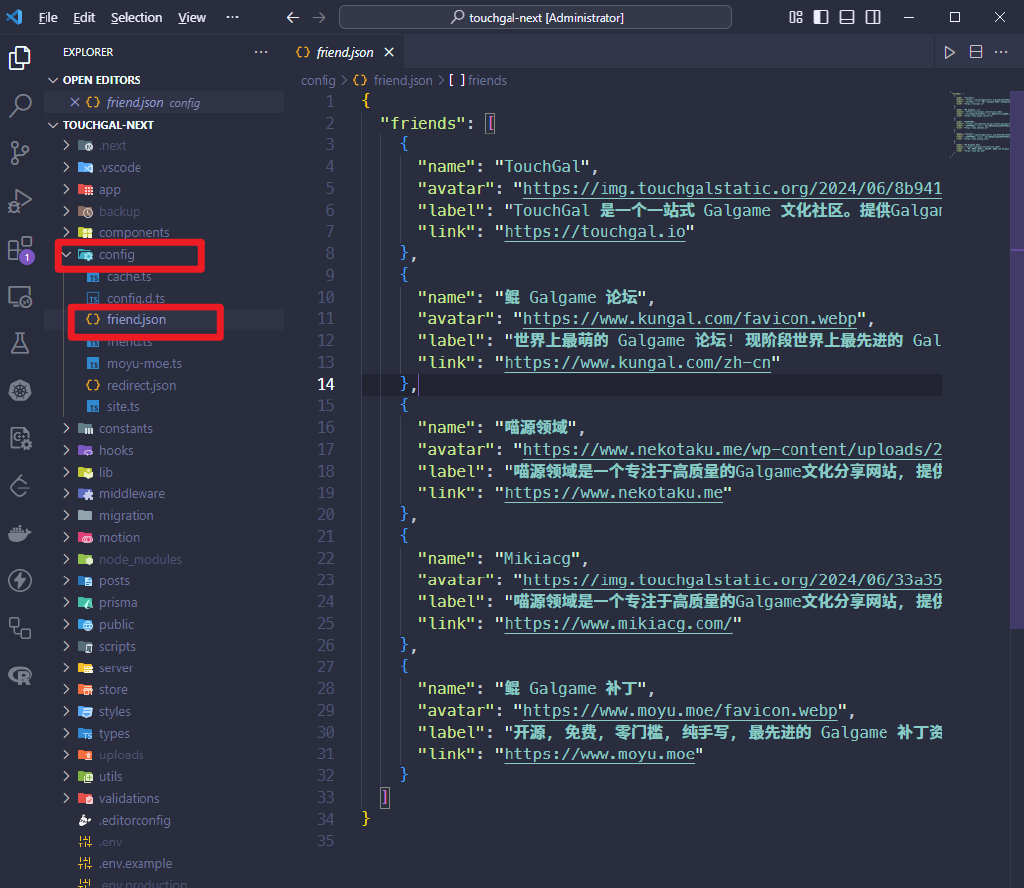Screen dimensions: 1024x888
Task: Open the Source Control view
Action: pyautogui.click(x=20, y=152)
